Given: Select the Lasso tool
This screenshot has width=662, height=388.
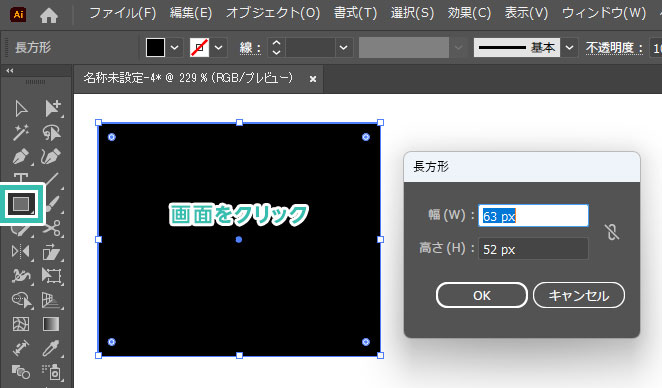Looking at the screenshot, I should tap(52, 133).
